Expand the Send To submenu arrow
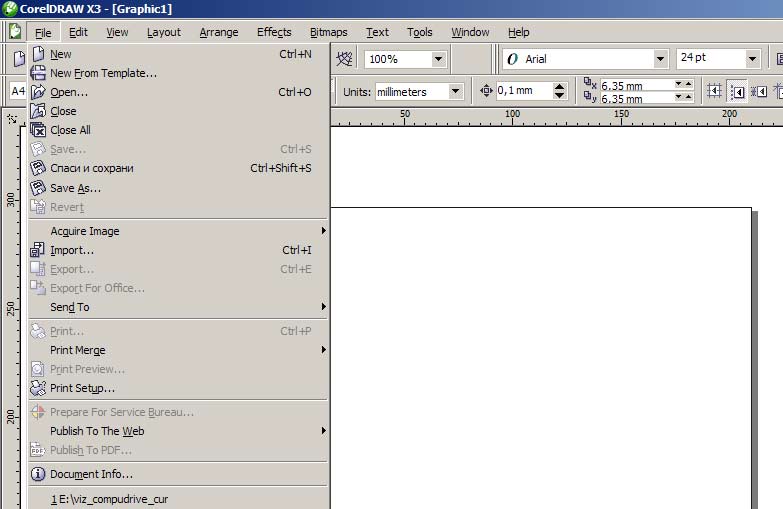783x509 pixels. (x=324, y=306)
